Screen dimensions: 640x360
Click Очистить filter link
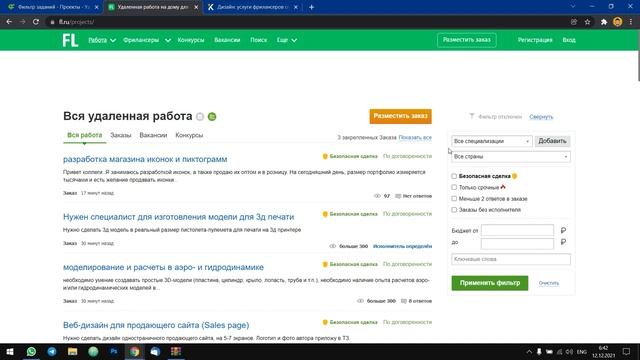pos(549,283)
